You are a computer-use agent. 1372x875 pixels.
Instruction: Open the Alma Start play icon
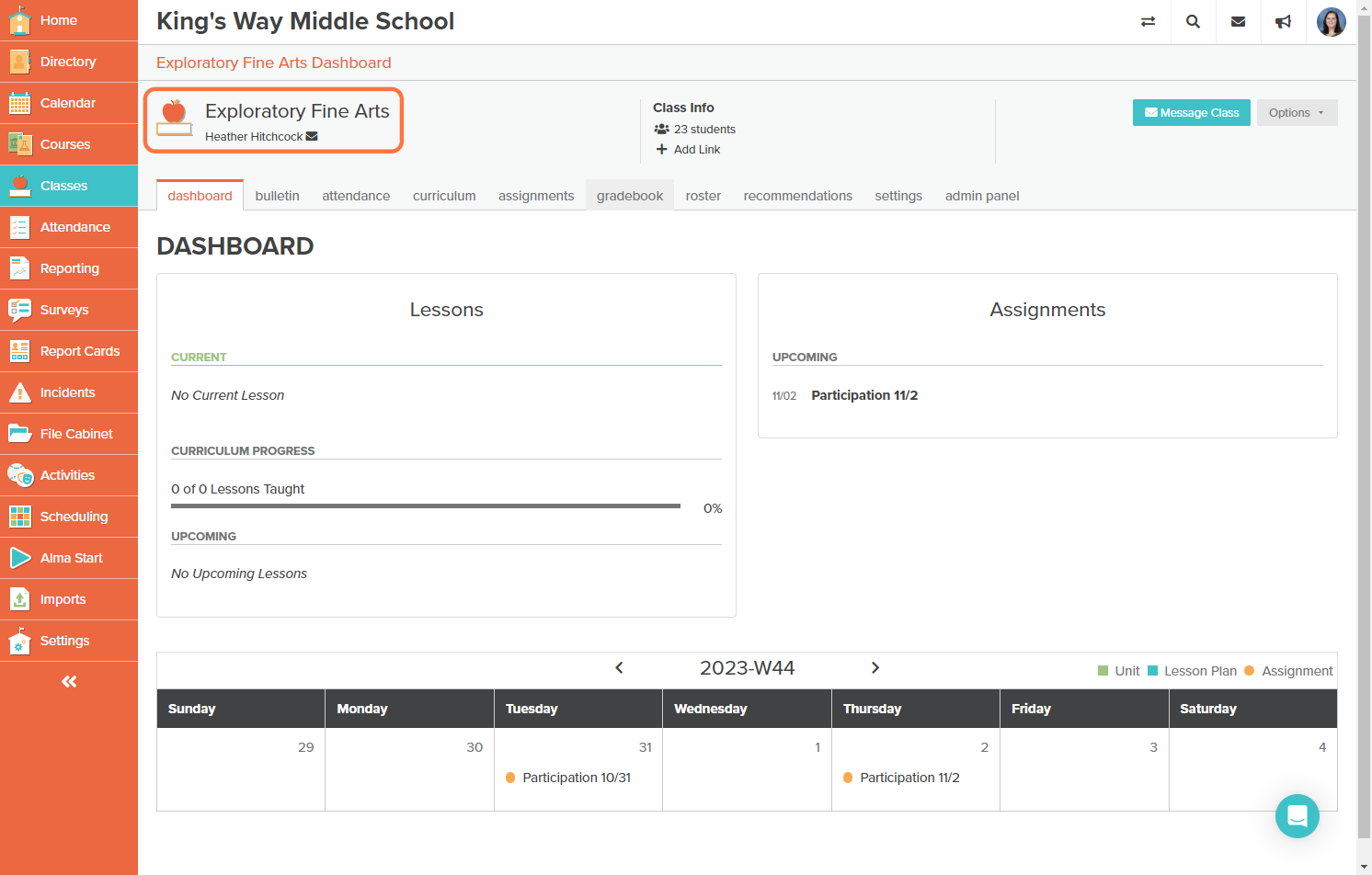(20, 558)
